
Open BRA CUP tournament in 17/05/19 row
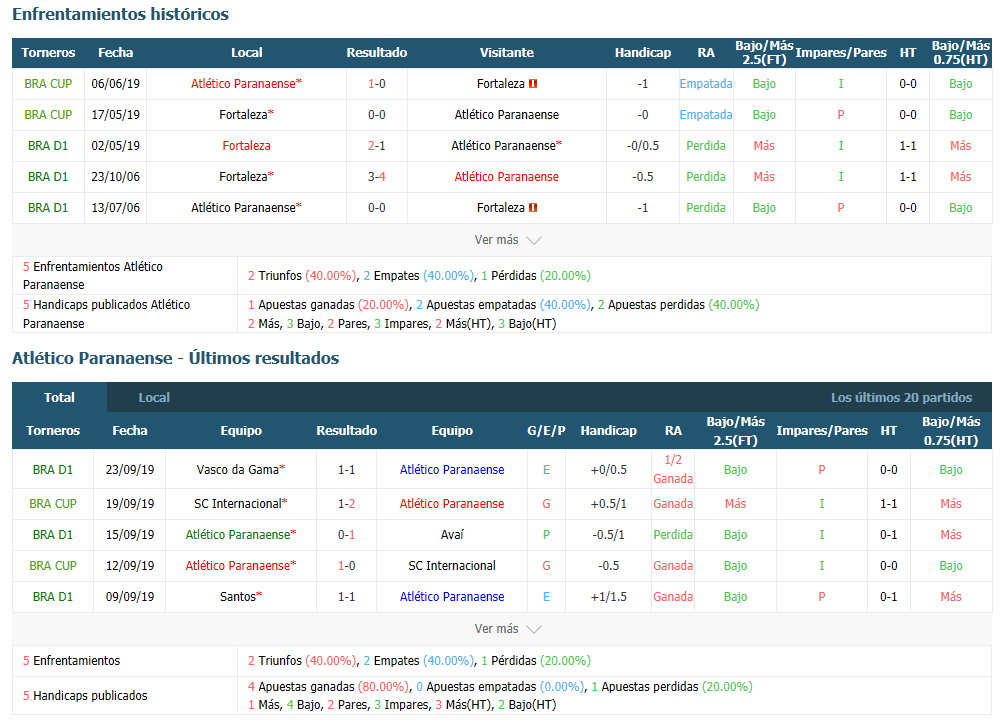pos(48,114)
